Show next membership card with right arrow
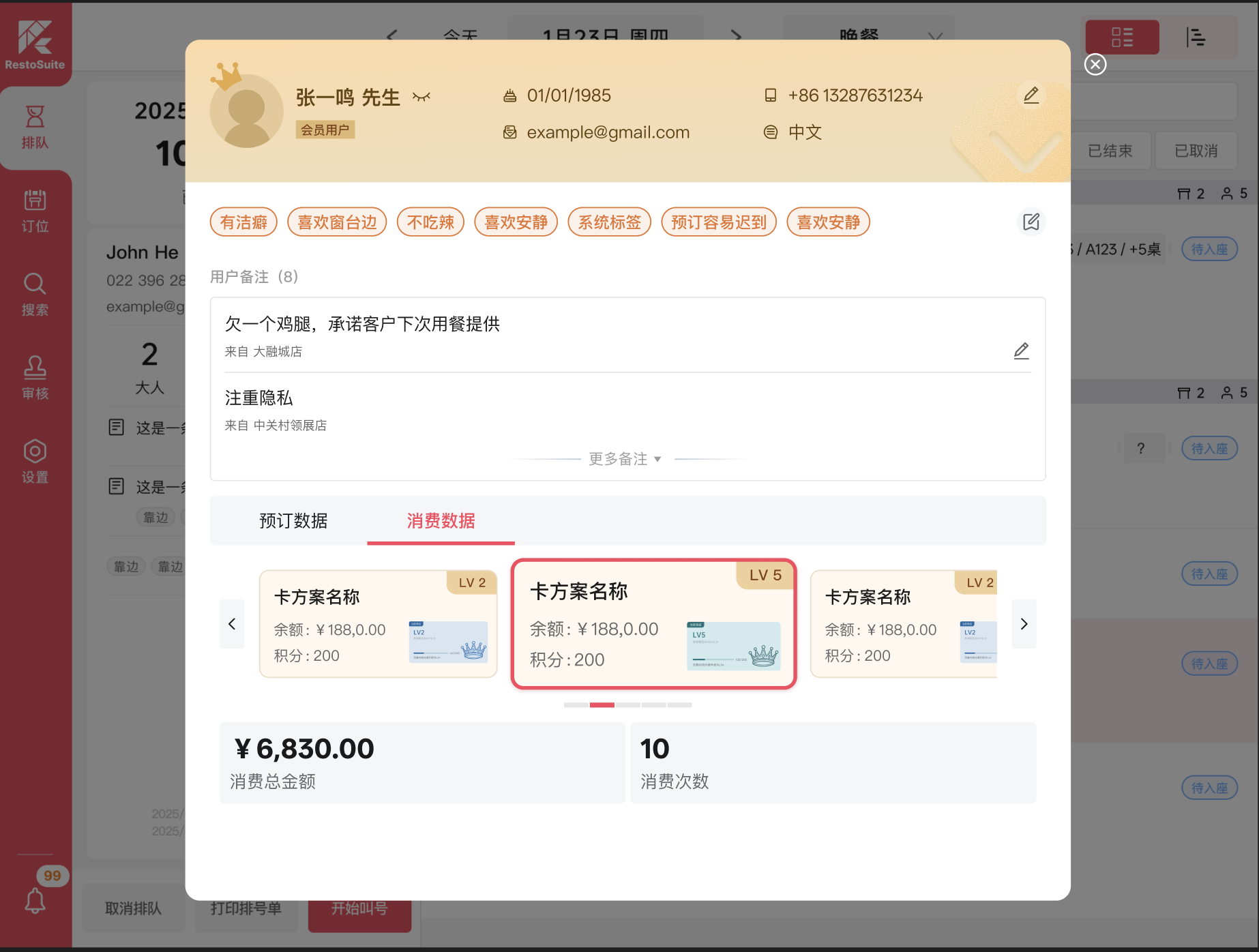Screen dimensions: 1259x952 pos(1023,624)
